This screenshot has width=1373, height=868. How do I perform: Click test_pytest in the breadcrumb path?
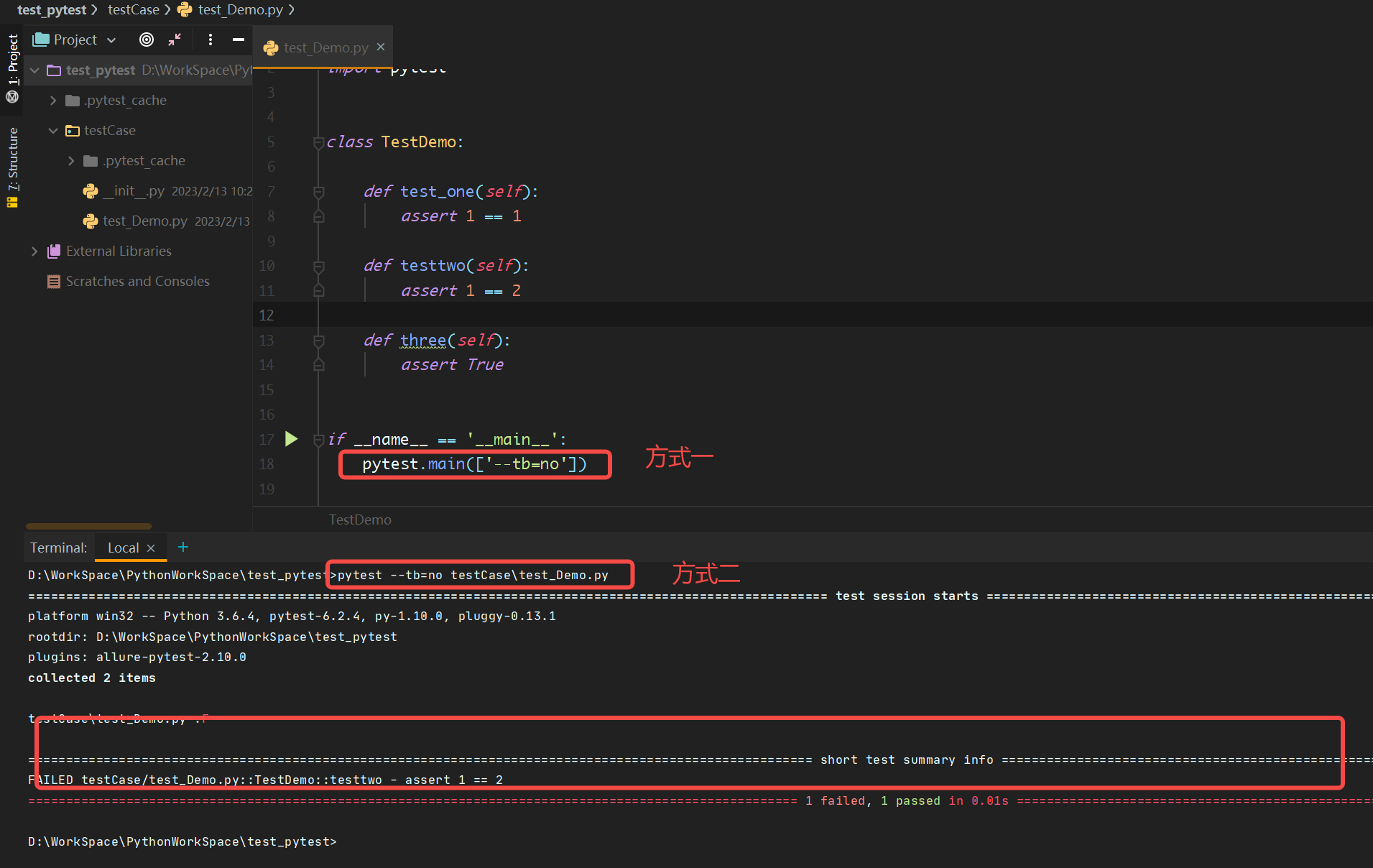52,9
